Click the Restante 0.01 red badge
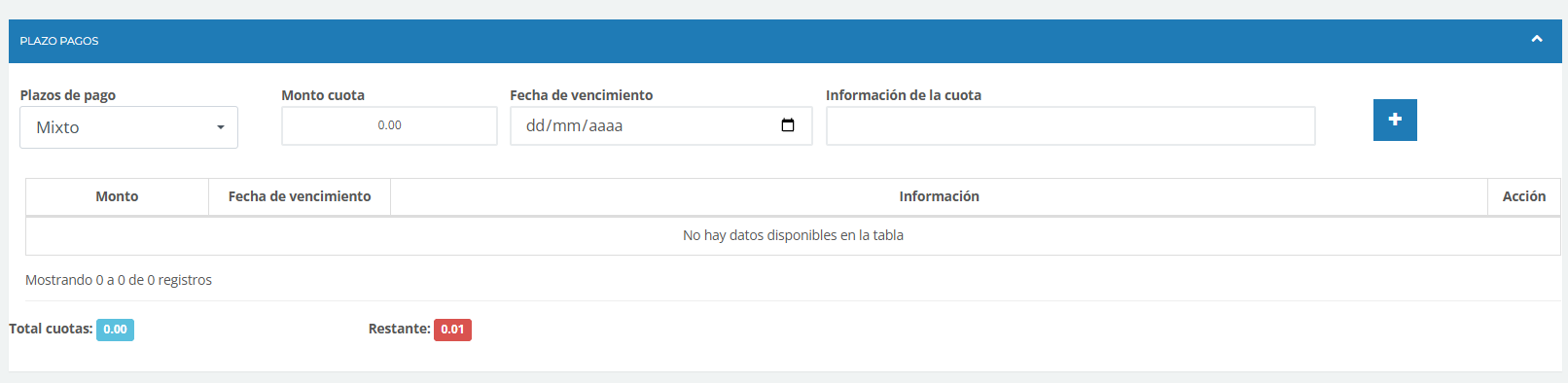Screen dimensions: 1568x383 coord(452,330)
